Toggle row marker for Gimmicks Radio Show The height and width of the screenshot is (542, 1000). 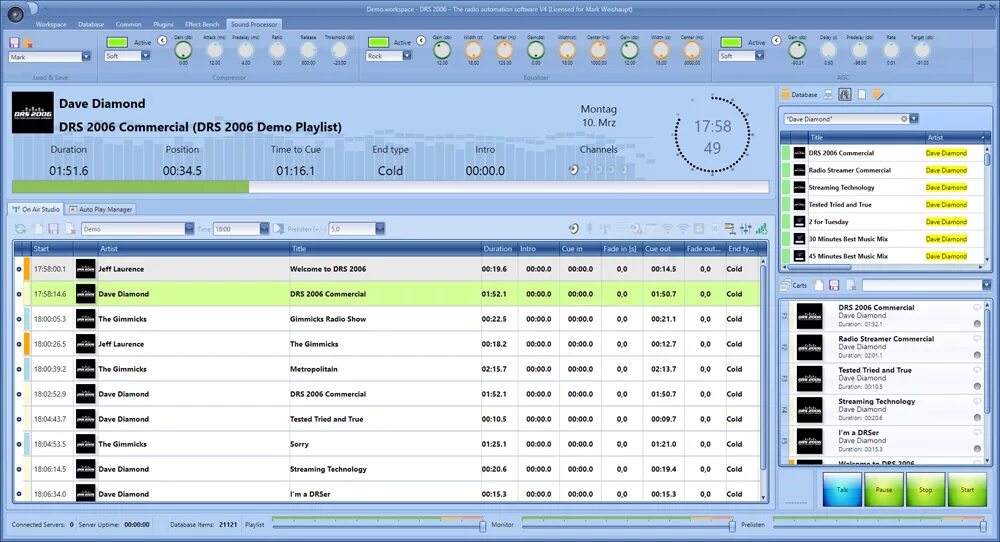(x=18, y=319)
